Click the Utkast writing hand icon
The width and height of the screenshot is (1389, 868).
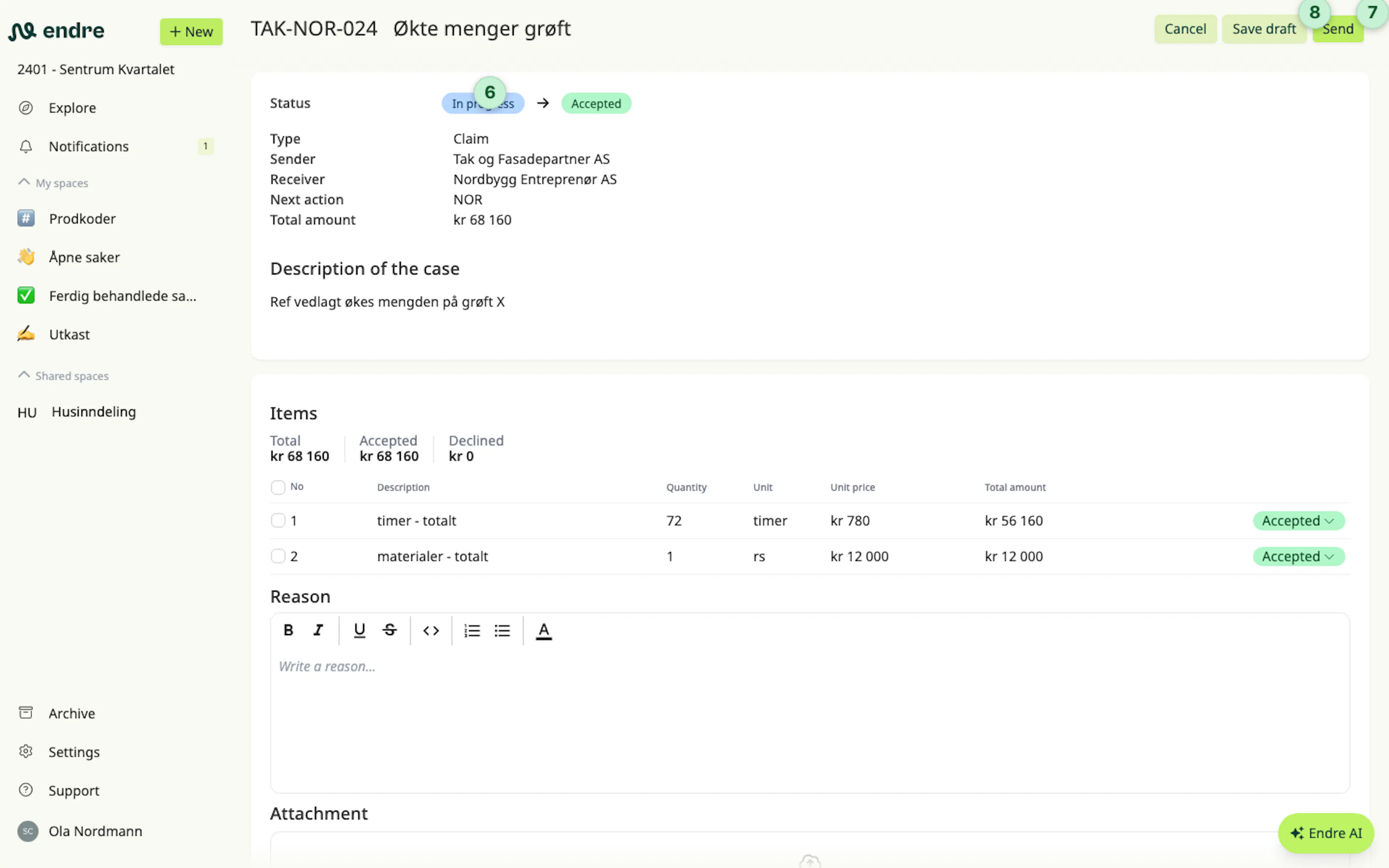coord(26,334)
